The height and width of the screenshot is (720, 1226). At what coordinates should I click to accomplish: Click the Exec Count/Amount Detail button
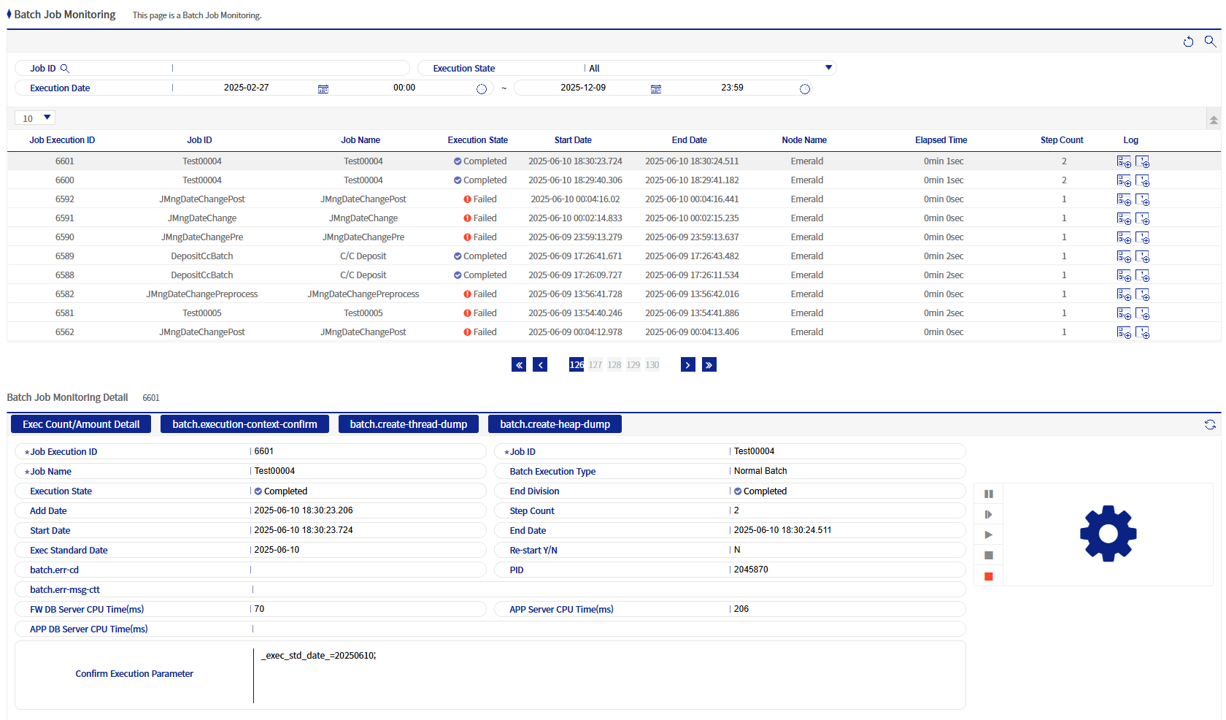[81, 424]
